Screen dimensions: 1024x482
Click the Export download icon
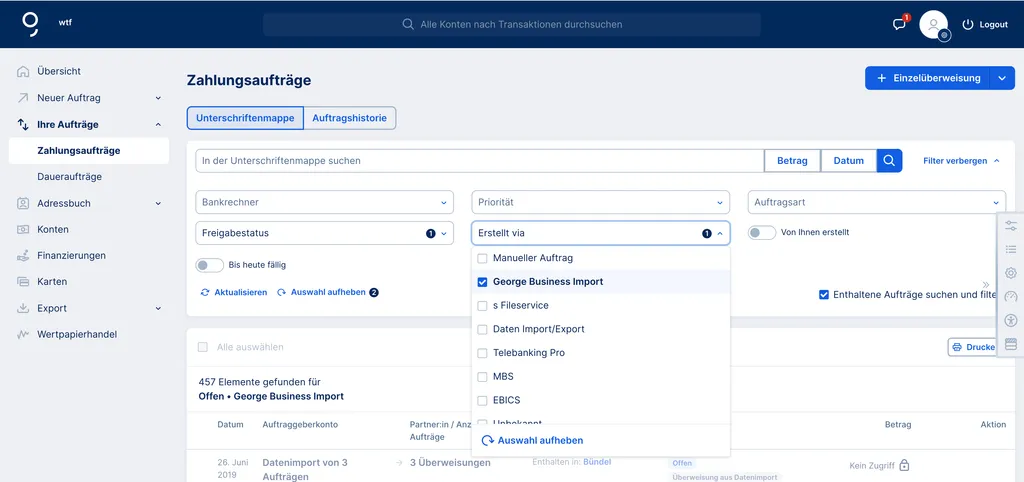(24, 308)
